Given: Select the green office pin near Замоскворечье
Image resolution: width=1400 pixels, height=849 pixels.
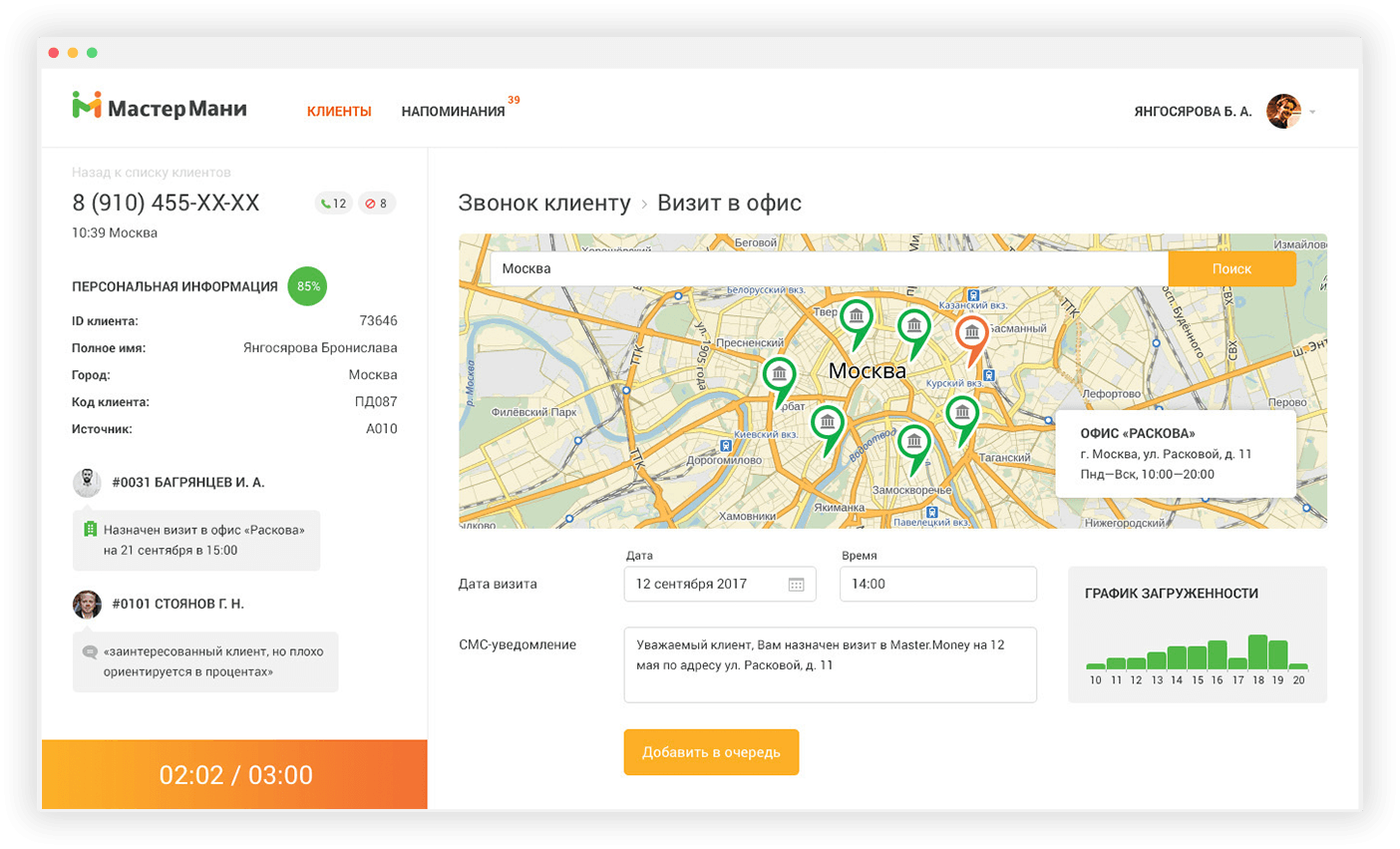Looking at the screenshot, I should click(913, 443).
